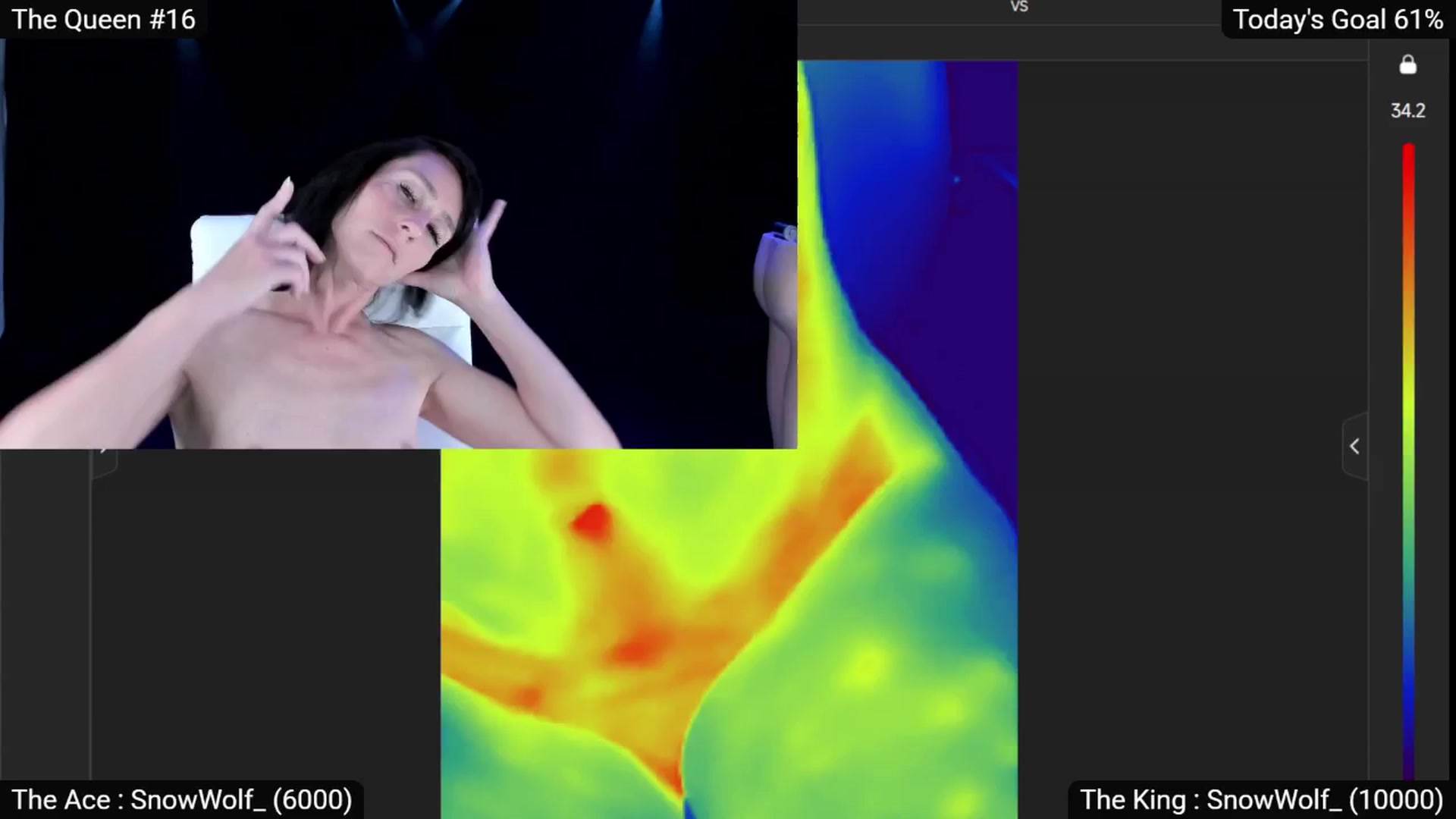This screenshot has height=819, width=1456.
Task: Collapse the side panel with left chevron
Action: tap(1354, 447)
